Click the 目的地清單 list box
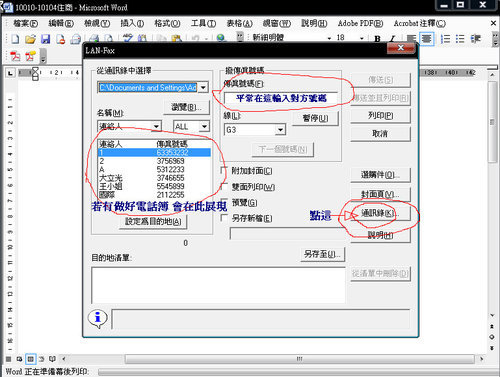This screenshot has width=500, height=377. coord(218,285)
